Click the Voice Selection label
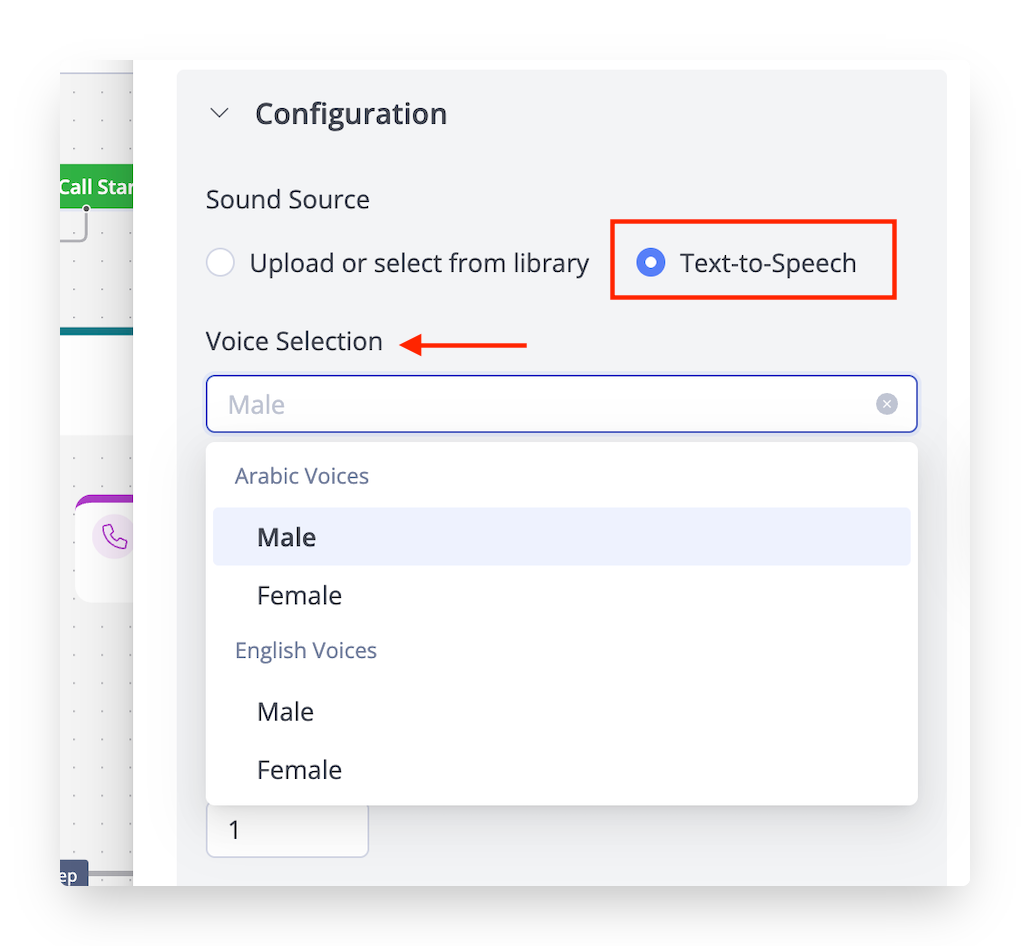This screenshot has height=946, width=1030. coord(294,341)
